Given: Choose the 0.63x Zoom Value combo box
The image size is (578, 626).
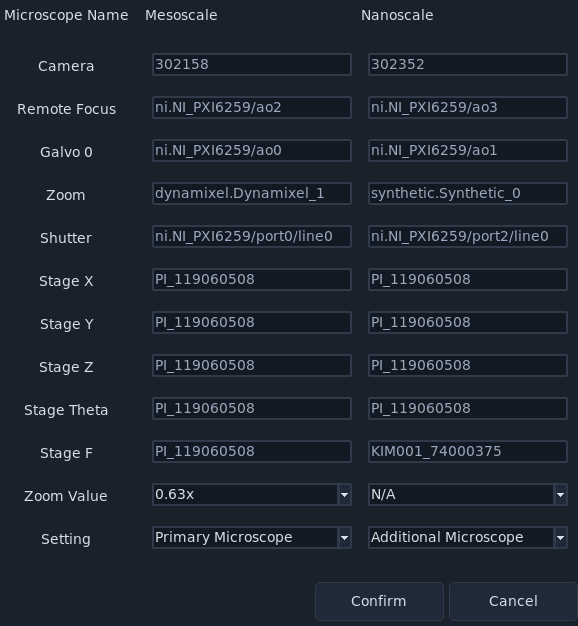Looking at the screenshot, I should [x=252, y=495].
